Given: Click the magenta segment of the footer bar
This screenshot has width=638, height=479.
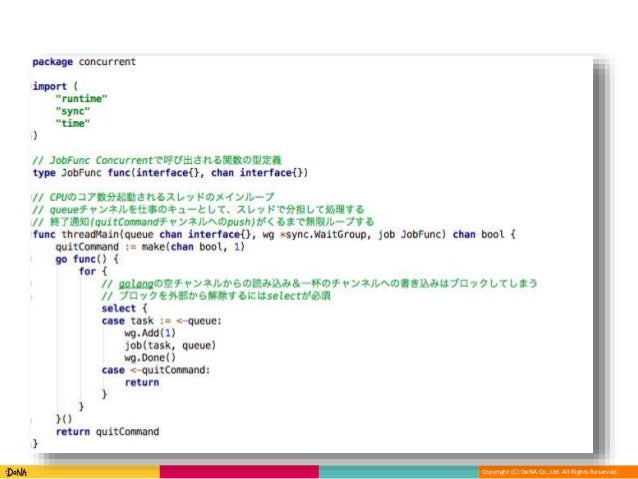Looking at the screenshot, I should point(239,471).
